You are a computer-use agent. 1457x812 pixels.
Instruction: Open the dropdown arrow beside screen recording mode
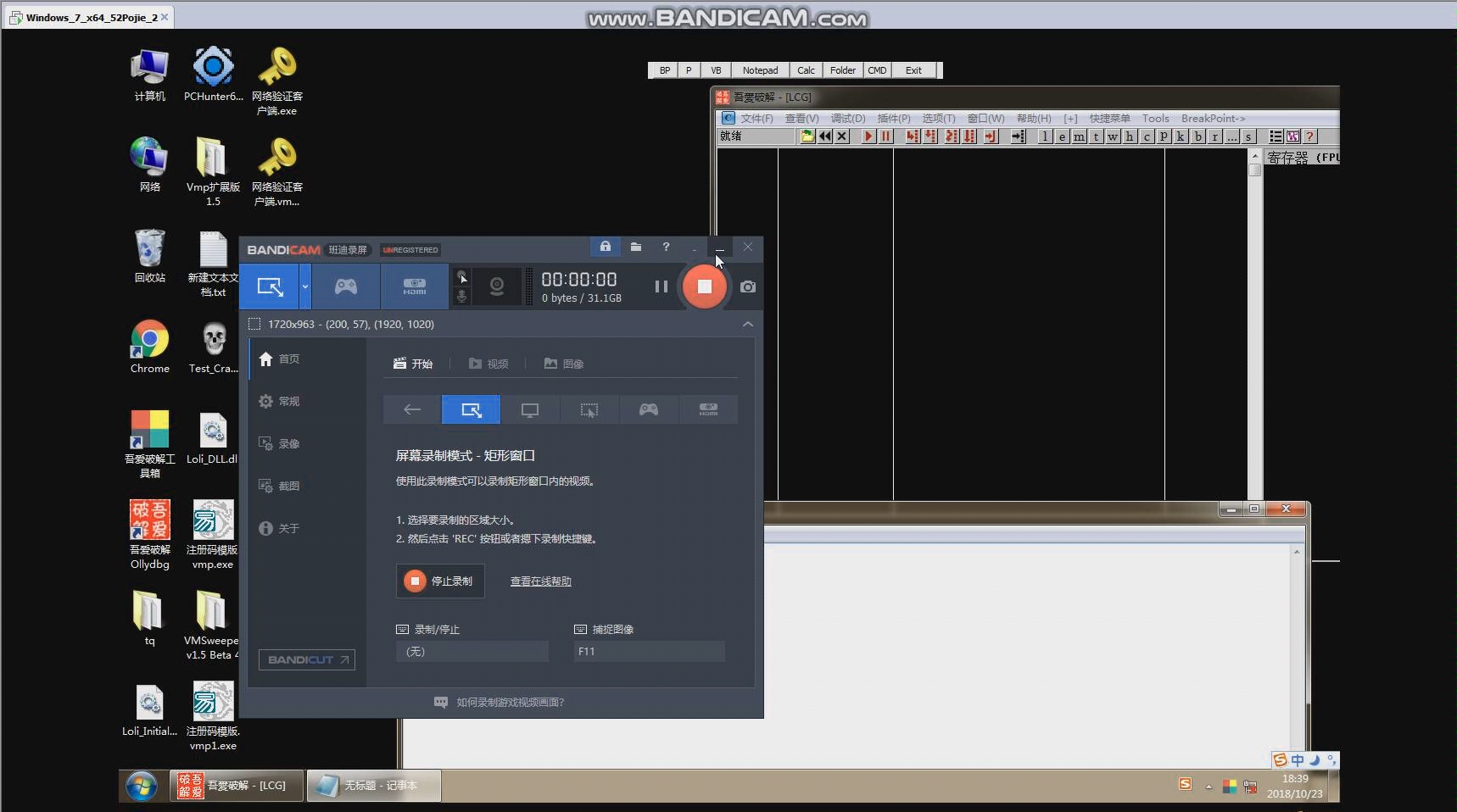[x=305, y=286]
